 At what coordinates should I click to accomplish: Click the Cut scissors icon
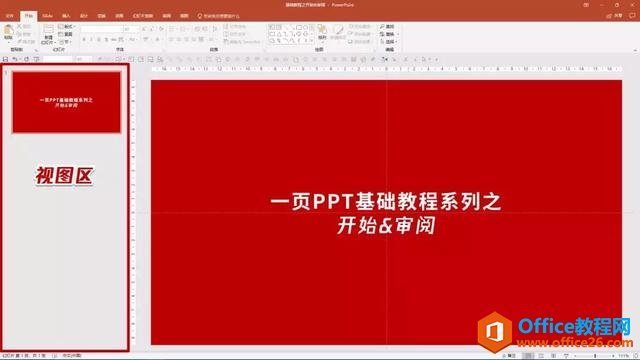tap(19, 26)
